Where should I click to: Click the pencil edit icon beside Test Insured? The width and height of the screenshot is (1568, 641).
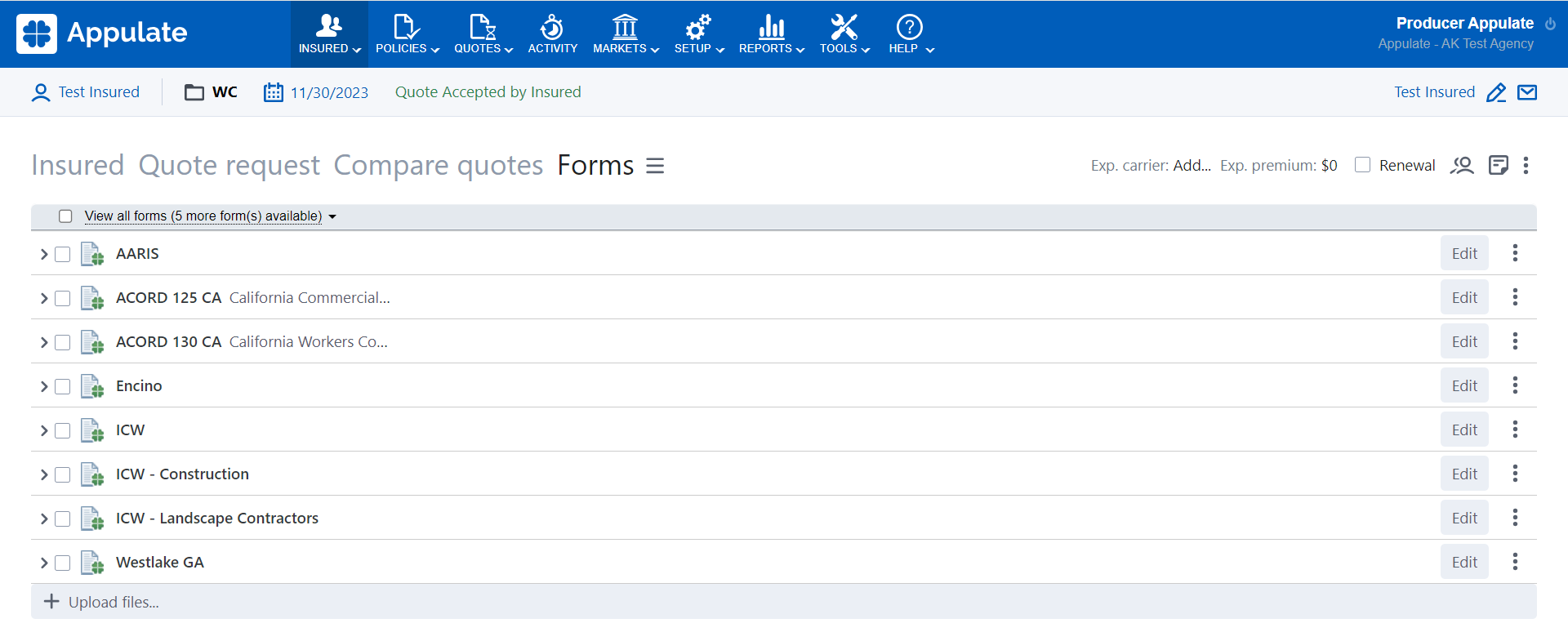1495,92
